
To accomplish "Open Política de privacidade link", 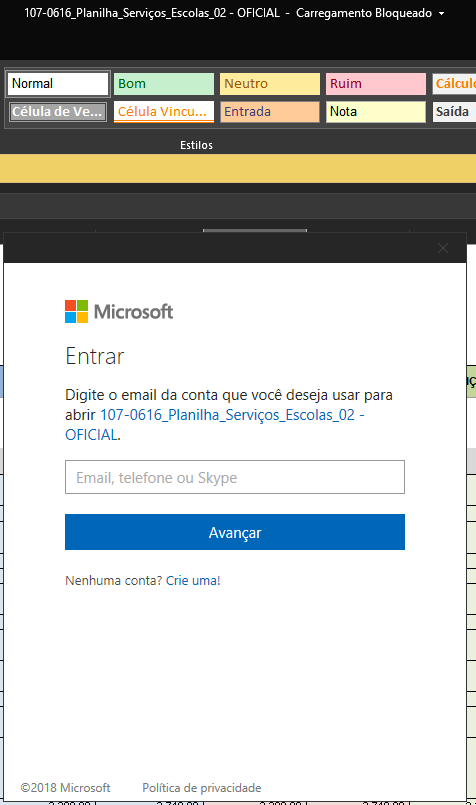I will [202, 788].
